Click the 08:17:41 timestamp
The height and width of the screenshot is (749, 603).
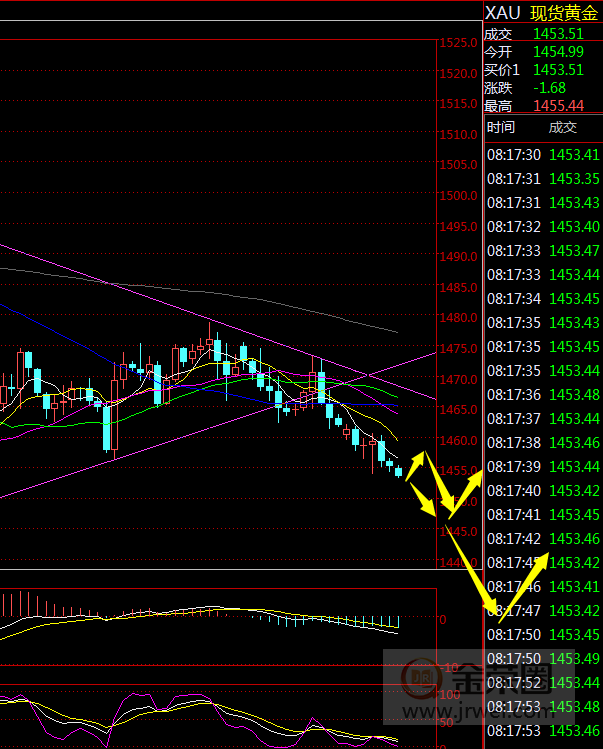click(513, 515)
